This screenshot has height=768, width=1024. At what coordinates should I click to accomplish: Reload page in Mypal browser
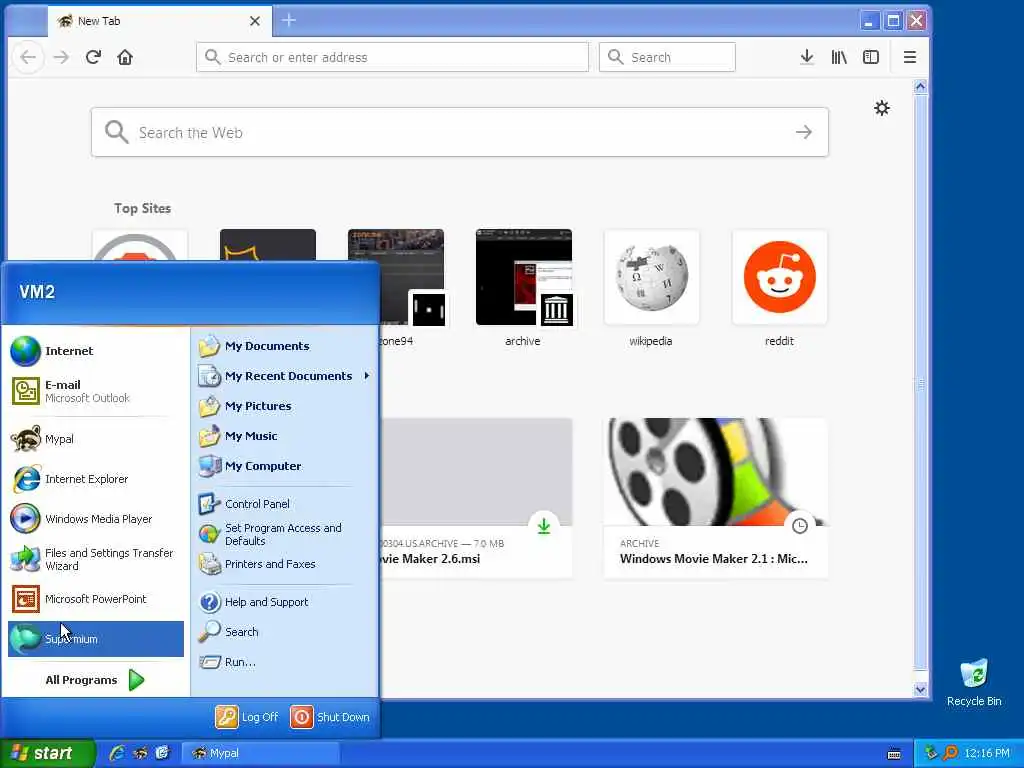point(93,57)
